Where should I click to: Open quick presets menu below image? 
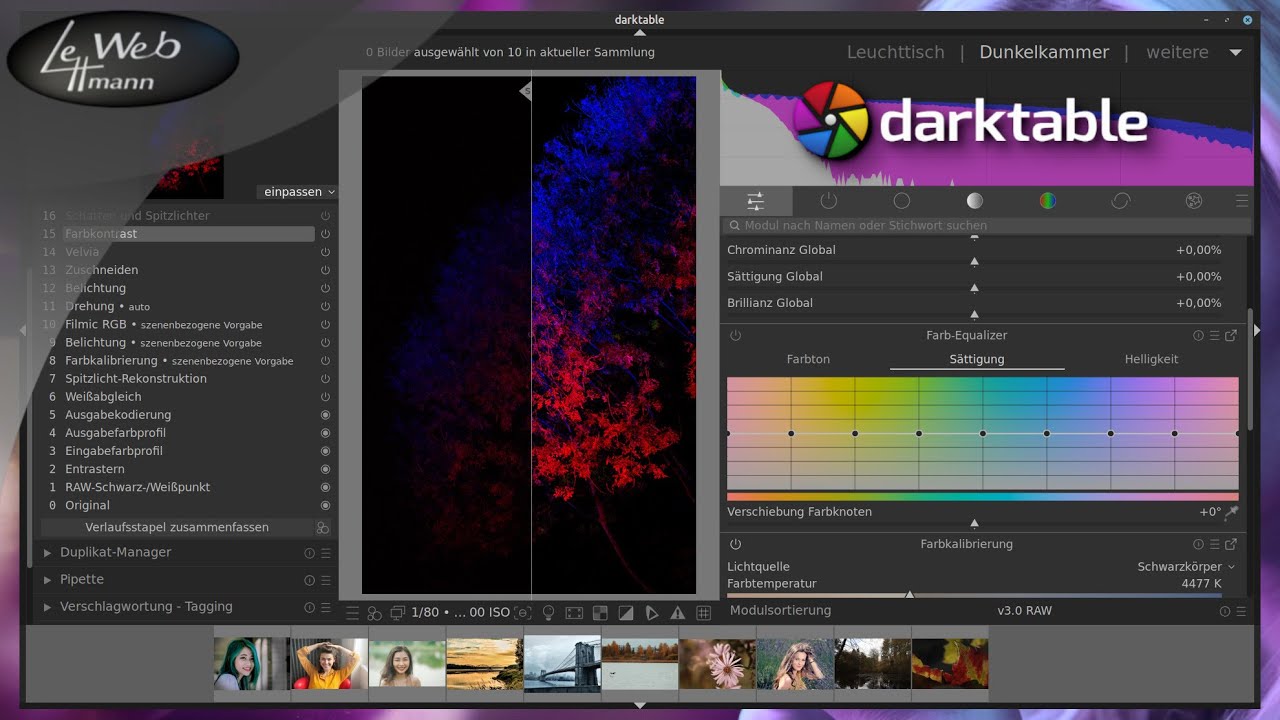pyautogui.click(x=352, y=612)
